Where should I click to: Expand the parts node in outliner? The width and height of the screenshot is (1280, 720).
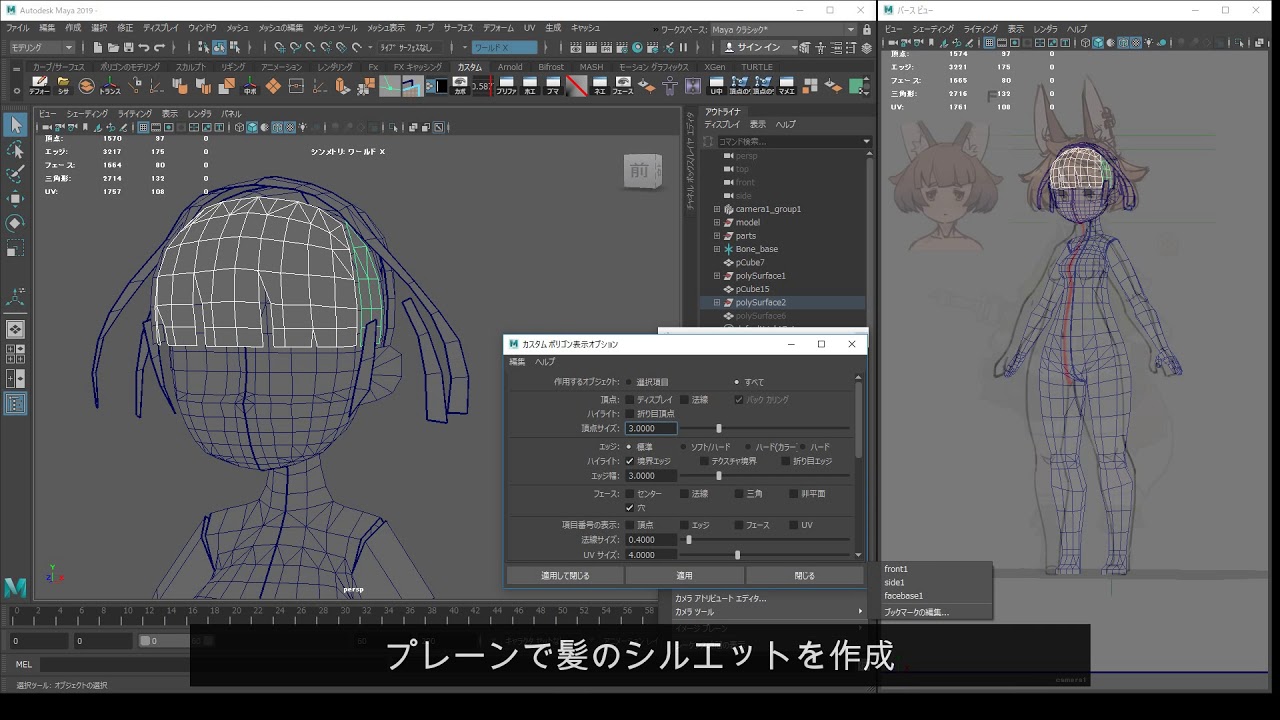coord(717,236)
